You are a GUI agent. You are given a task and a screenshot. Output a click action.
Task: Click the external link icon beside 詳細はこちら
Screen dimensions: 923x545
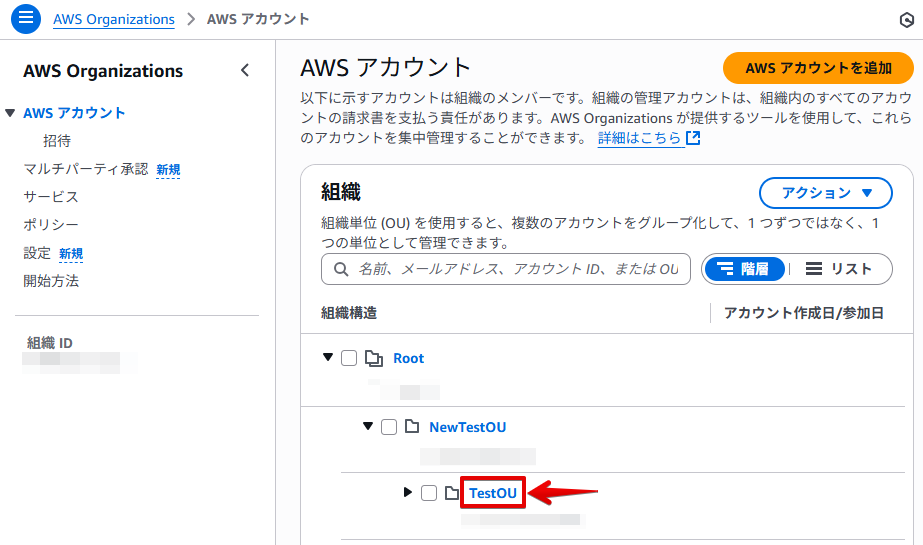(693, 138)
